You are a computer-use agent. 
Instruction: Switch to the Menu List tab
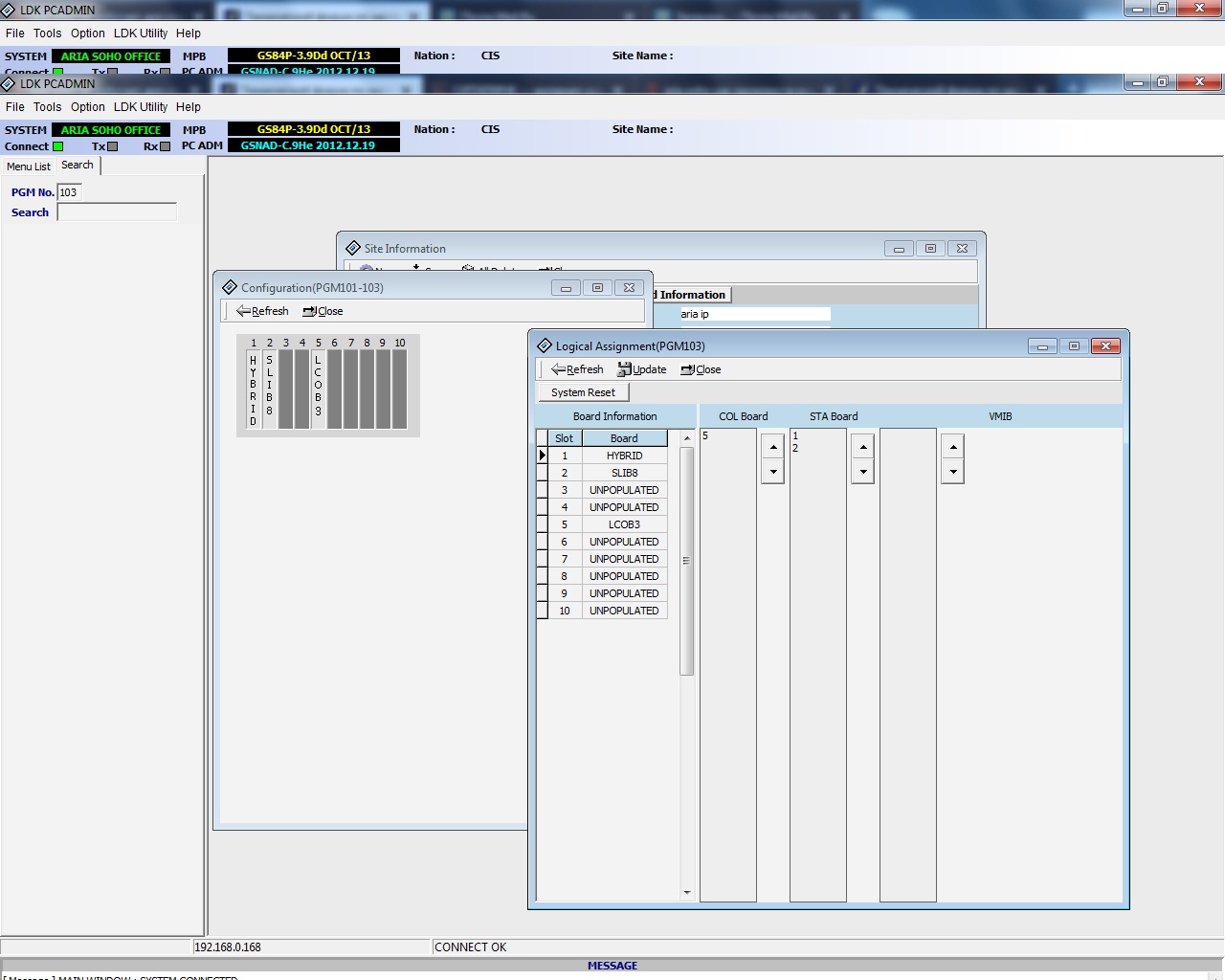[28, 167]
